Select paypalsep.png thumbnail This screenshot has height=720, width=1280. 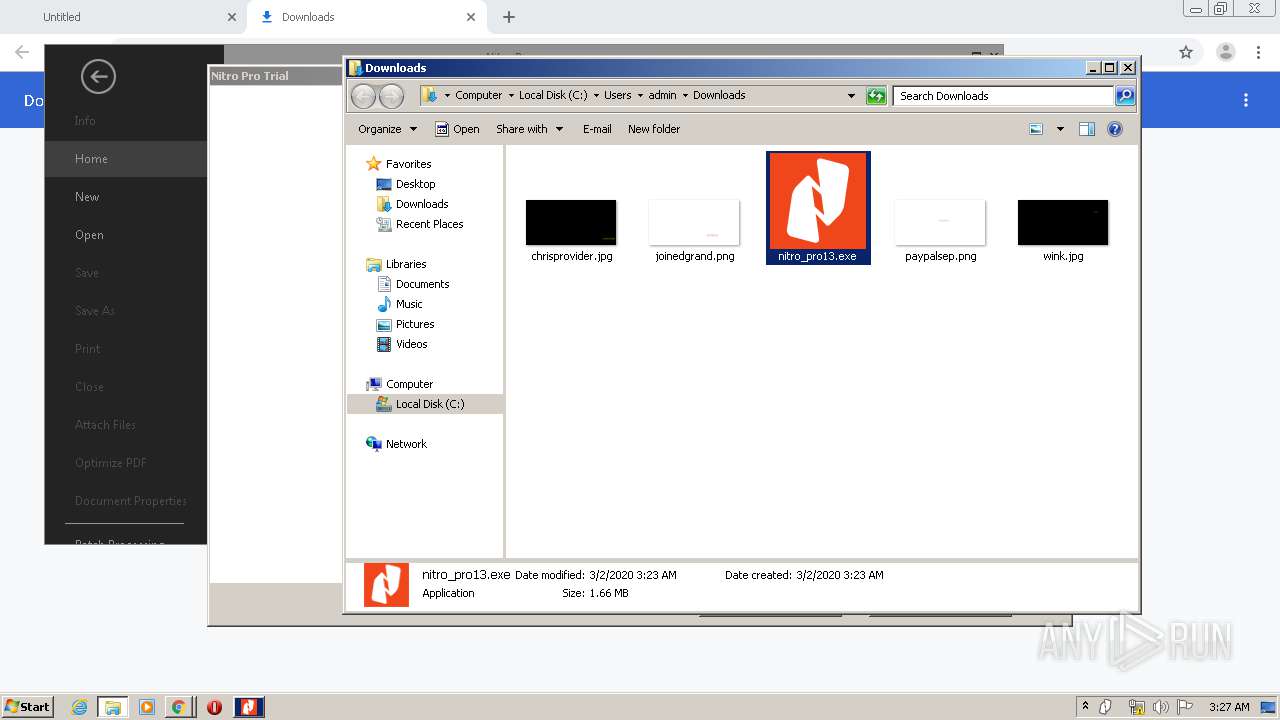click(940, 223)
